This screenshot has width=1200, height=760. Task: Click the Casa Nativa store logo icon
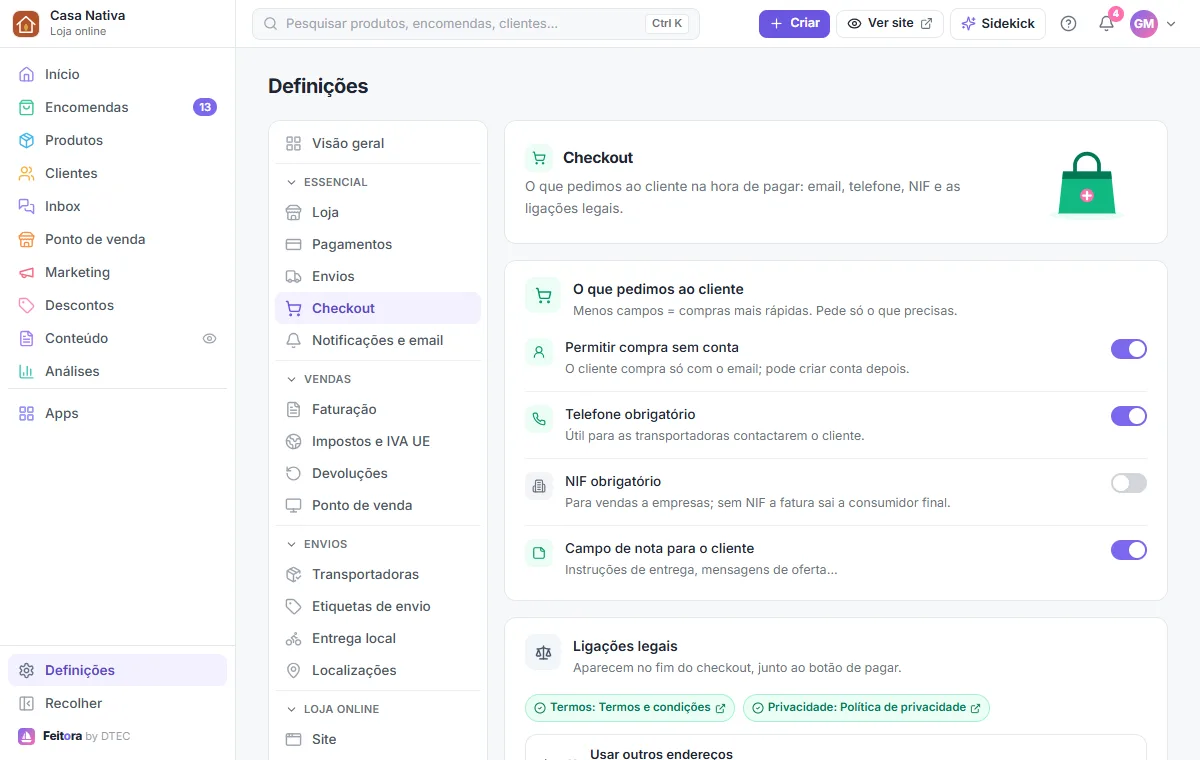pyautogui.click(x=26, y=24)
